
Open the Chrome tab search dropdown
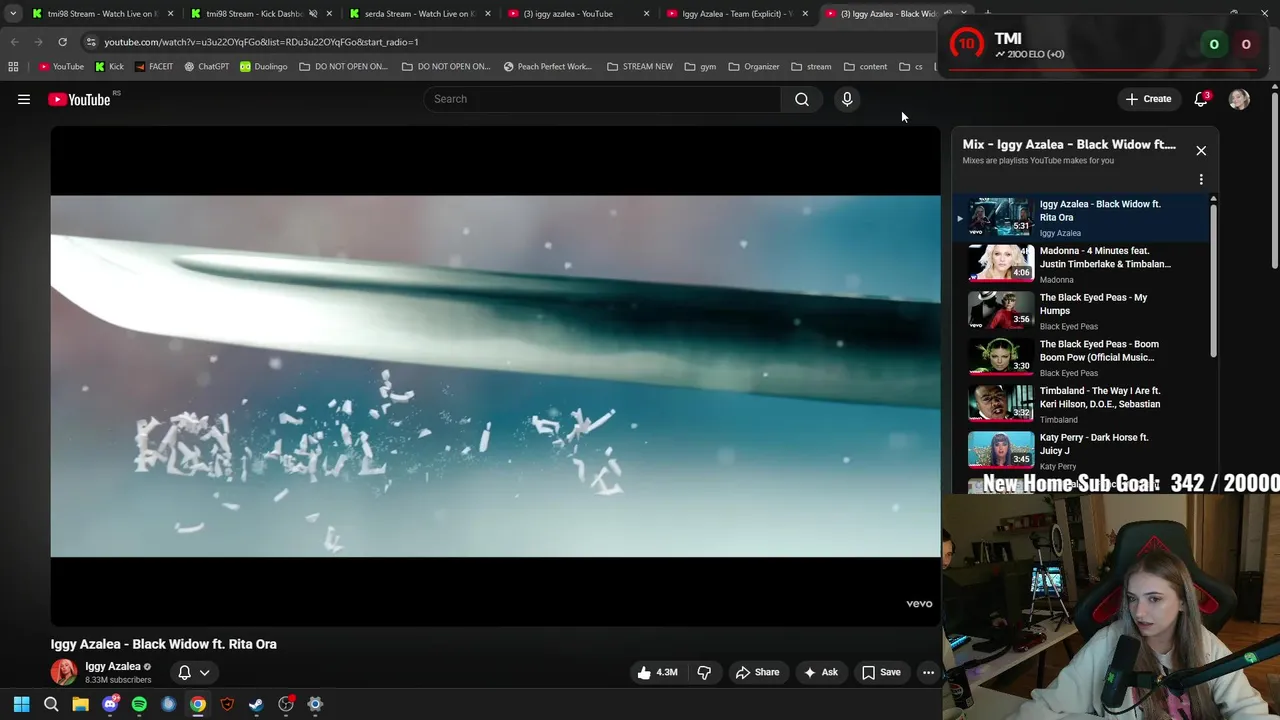pyautogui.click(x=12, y=14)
